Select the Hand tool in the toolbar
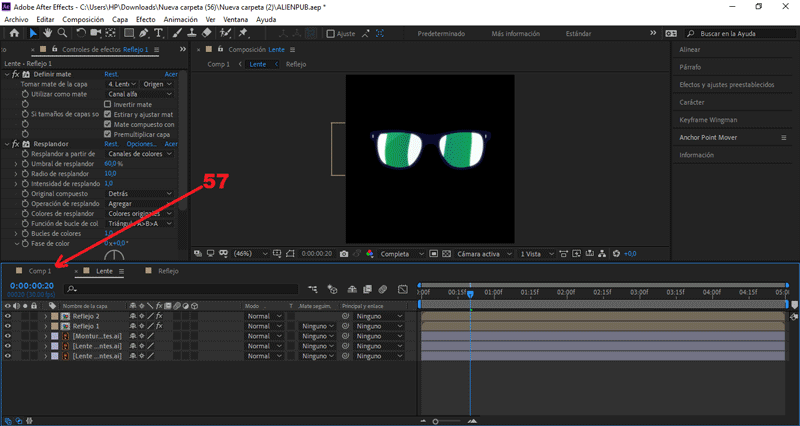Viewport: 800px width, 426px height. coord(47,33)
